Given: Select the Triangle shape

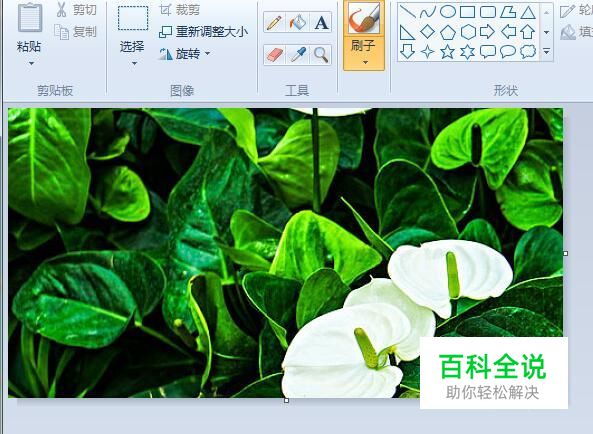Looking at the screenshot, I should click(x=528, y=12).
